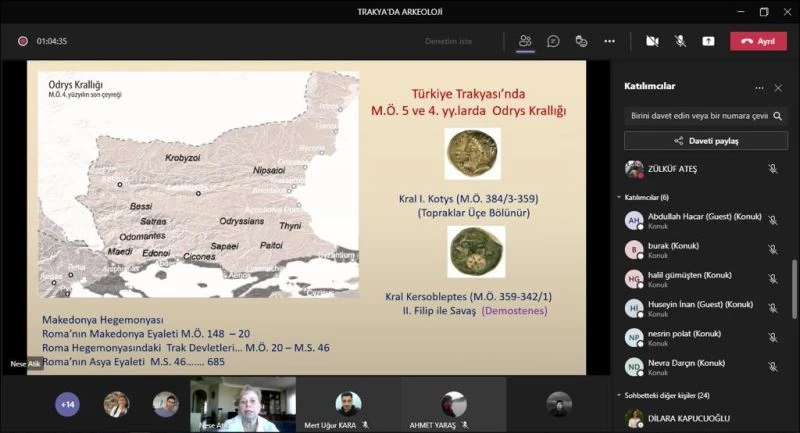Open the reactions icon in meeting toolbar

pyautogui.click(x=581, y=41)
